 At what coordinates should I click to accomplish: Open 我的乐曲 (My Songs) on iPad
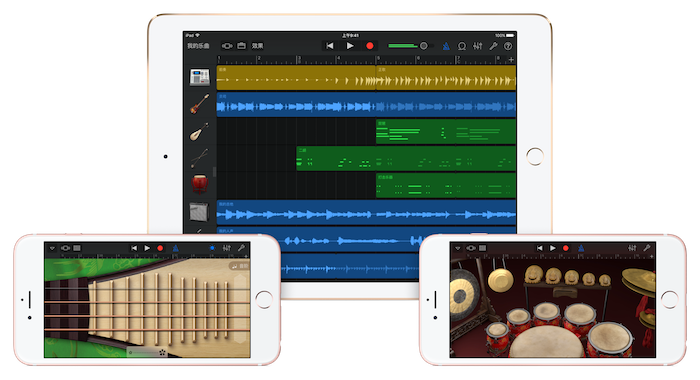(x=198, y=46)
